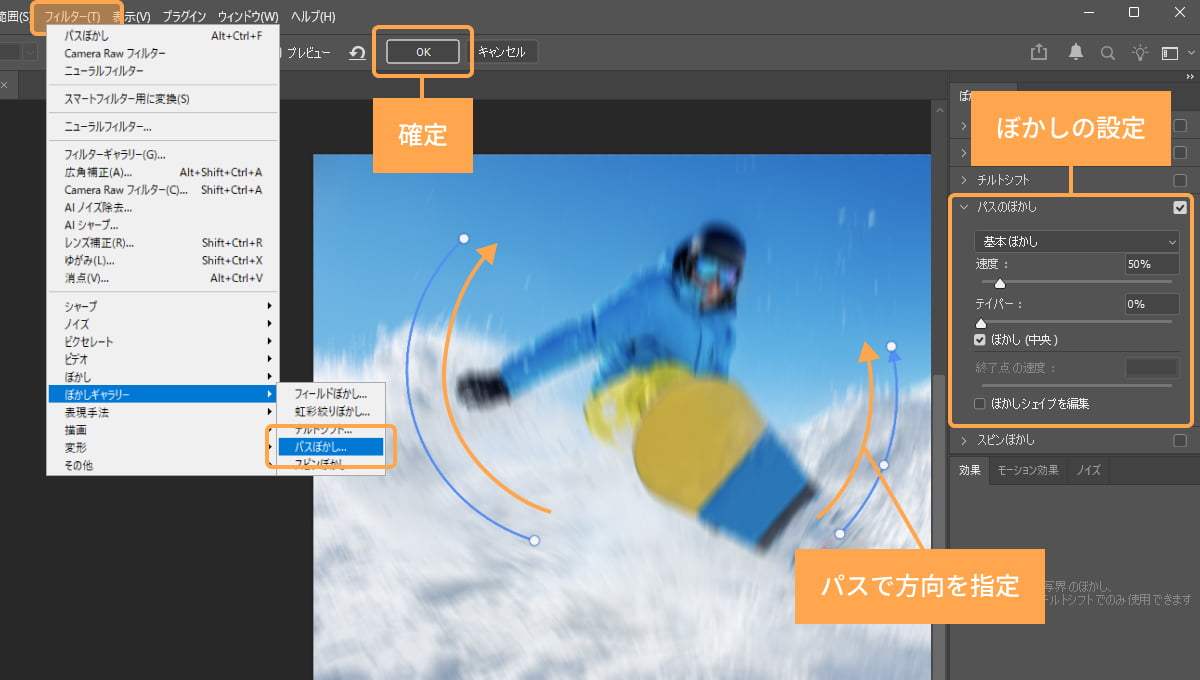Collapse the パスのぼかし section
The height and width of the screenshot is (680, 1200).
pyautogui.click(x=963, y=207)
